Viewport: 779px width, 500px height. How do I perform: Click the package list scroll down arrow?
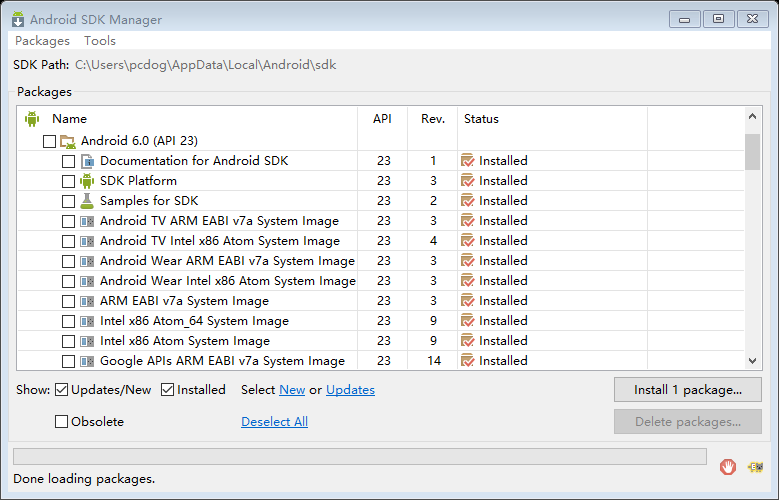[752, 361]
